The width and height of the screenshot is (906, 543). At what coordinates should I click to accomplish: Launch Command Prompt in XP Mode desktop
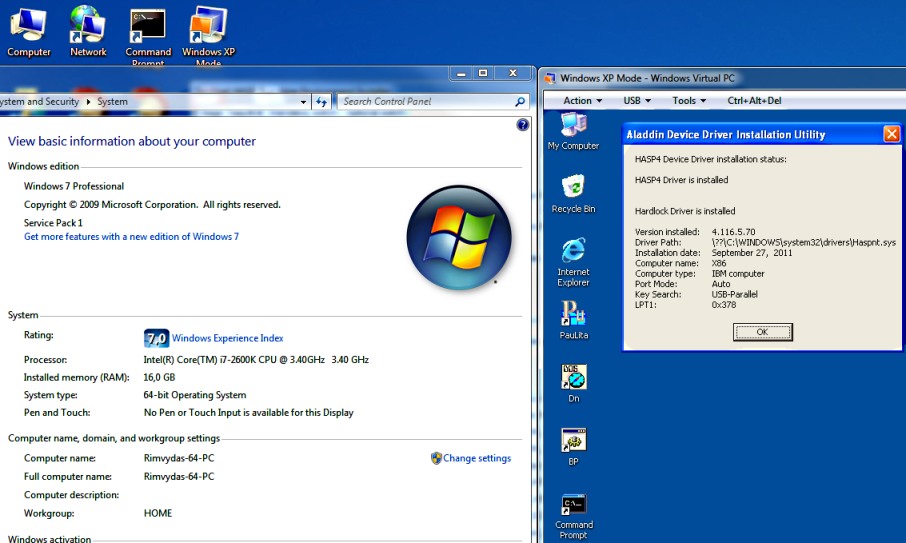point(573,516)
